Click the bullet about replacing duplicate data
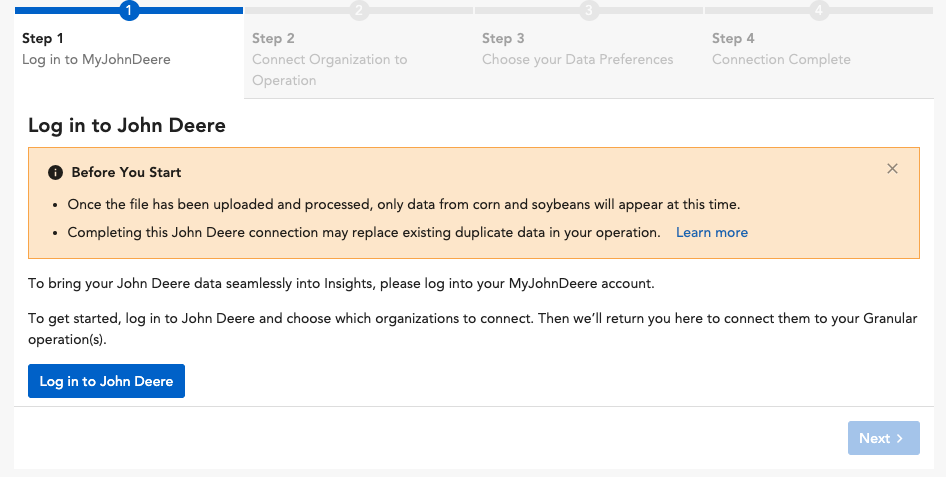Image resolution: width=946 pixels, height=477 pixels. click(x=364, y=233)
